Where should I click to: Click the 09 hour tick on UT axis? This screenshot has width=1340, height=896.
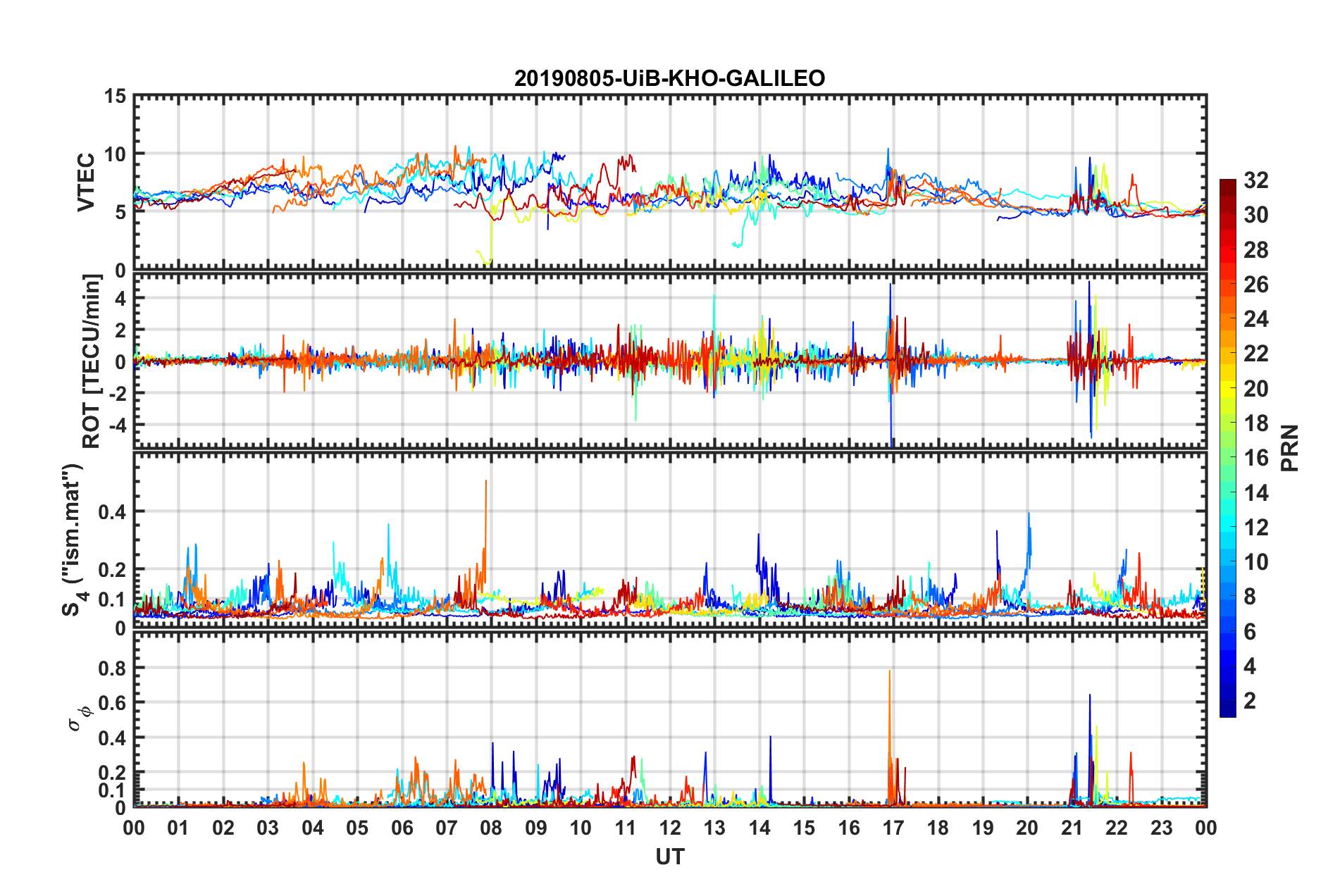(x=536, y=828)
